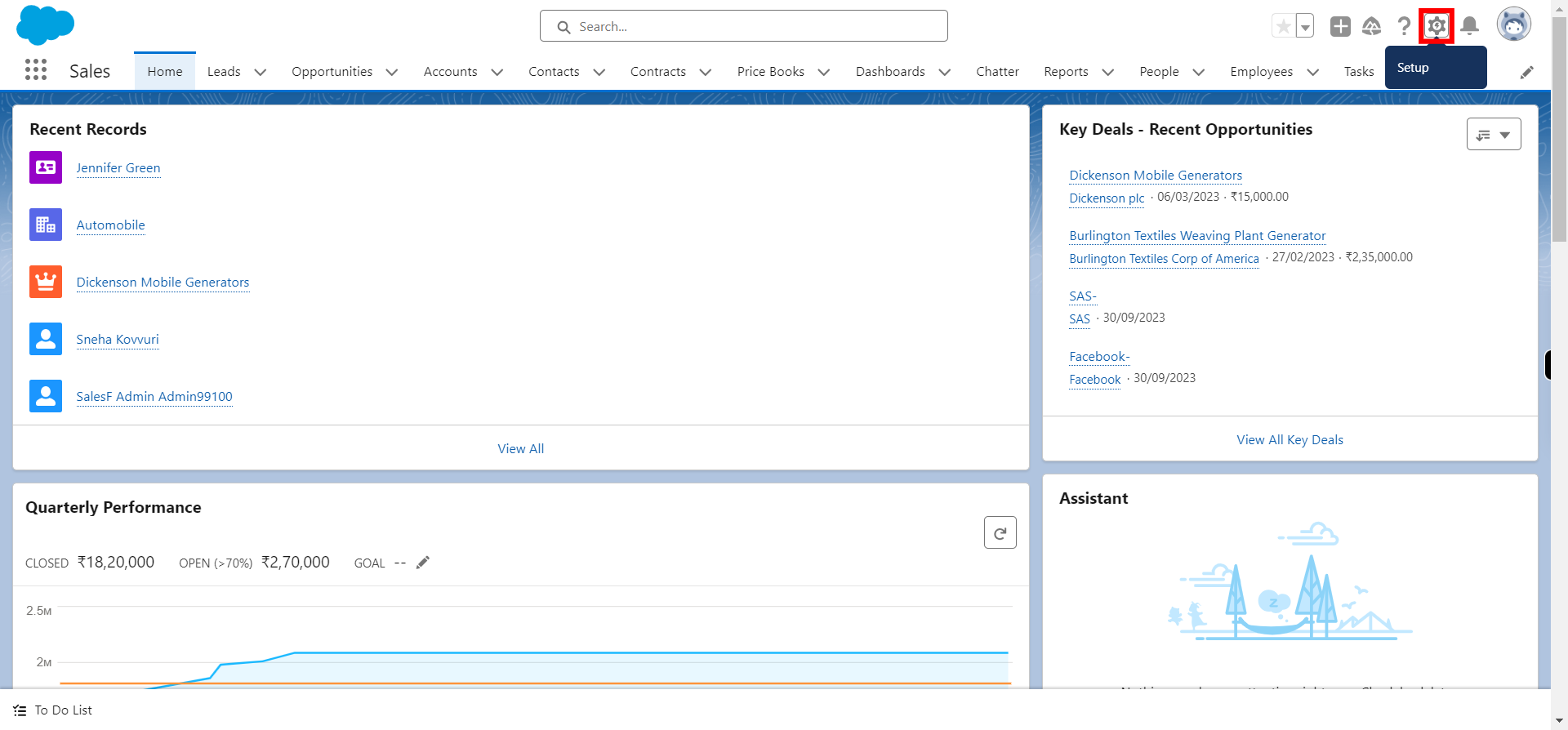The width and height of the screenshot is (1568, 730).
Task: Open the Accounts tab
Action: point(450,72)
